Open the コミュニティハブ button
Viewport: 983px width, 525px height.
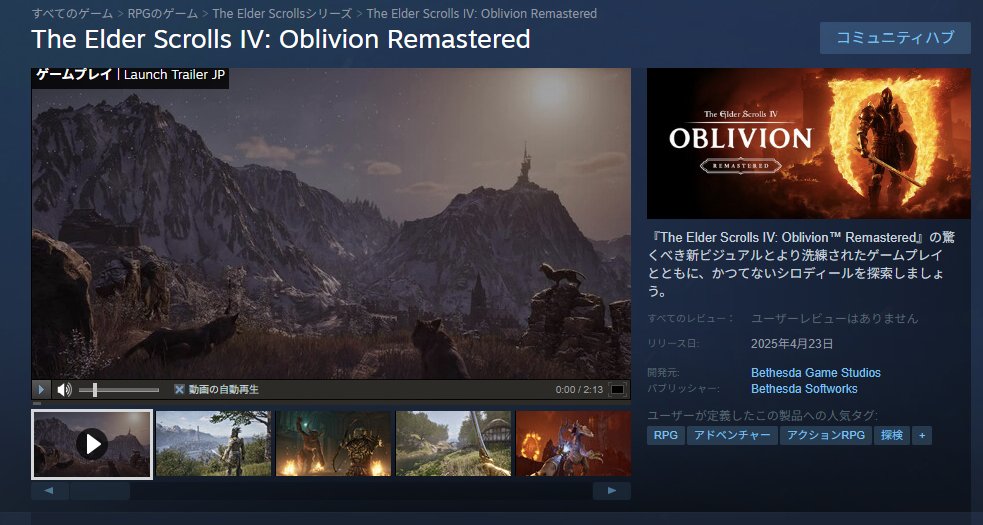click(x=895, y=38)
